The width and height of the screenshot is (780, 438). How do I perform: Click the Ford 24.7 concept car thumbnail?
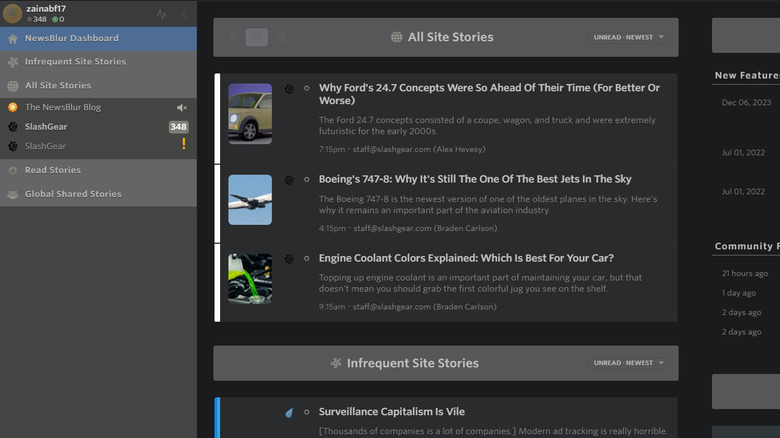250,113
